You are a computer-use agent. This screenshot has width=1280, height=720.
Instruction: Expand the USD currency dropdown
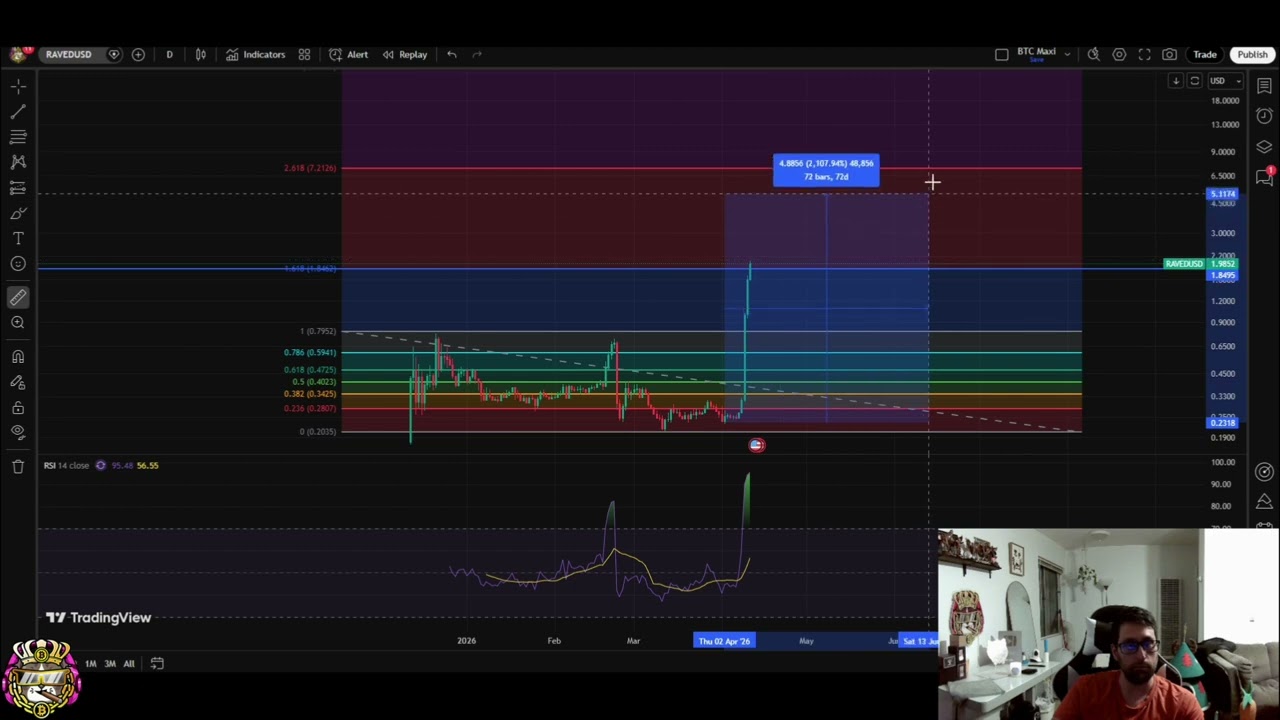pos(1225,81)
